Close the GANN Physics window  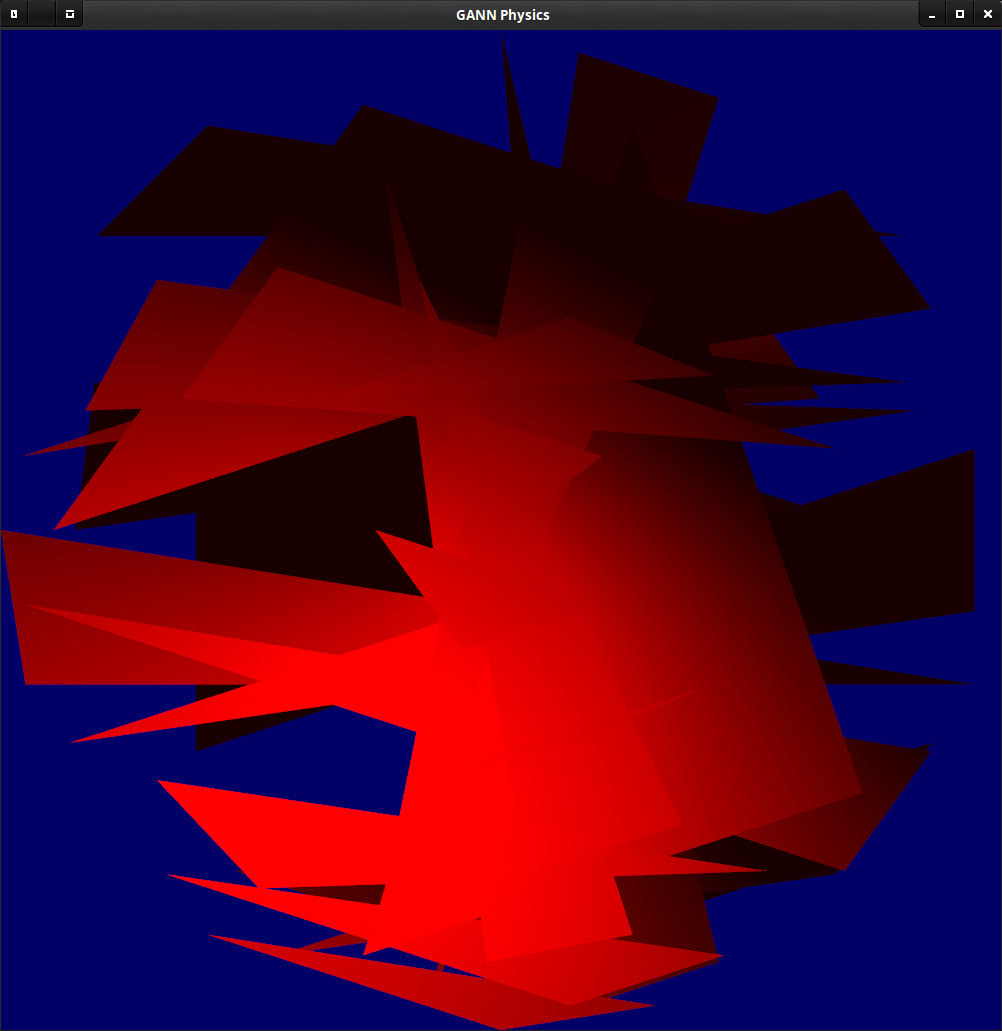point(988,14)
